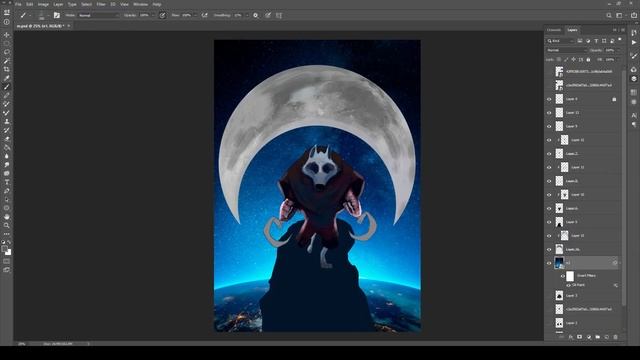Hide Layer 11 with its eye icon
This screenshot has width=640, height=360.
pos(549,113)
